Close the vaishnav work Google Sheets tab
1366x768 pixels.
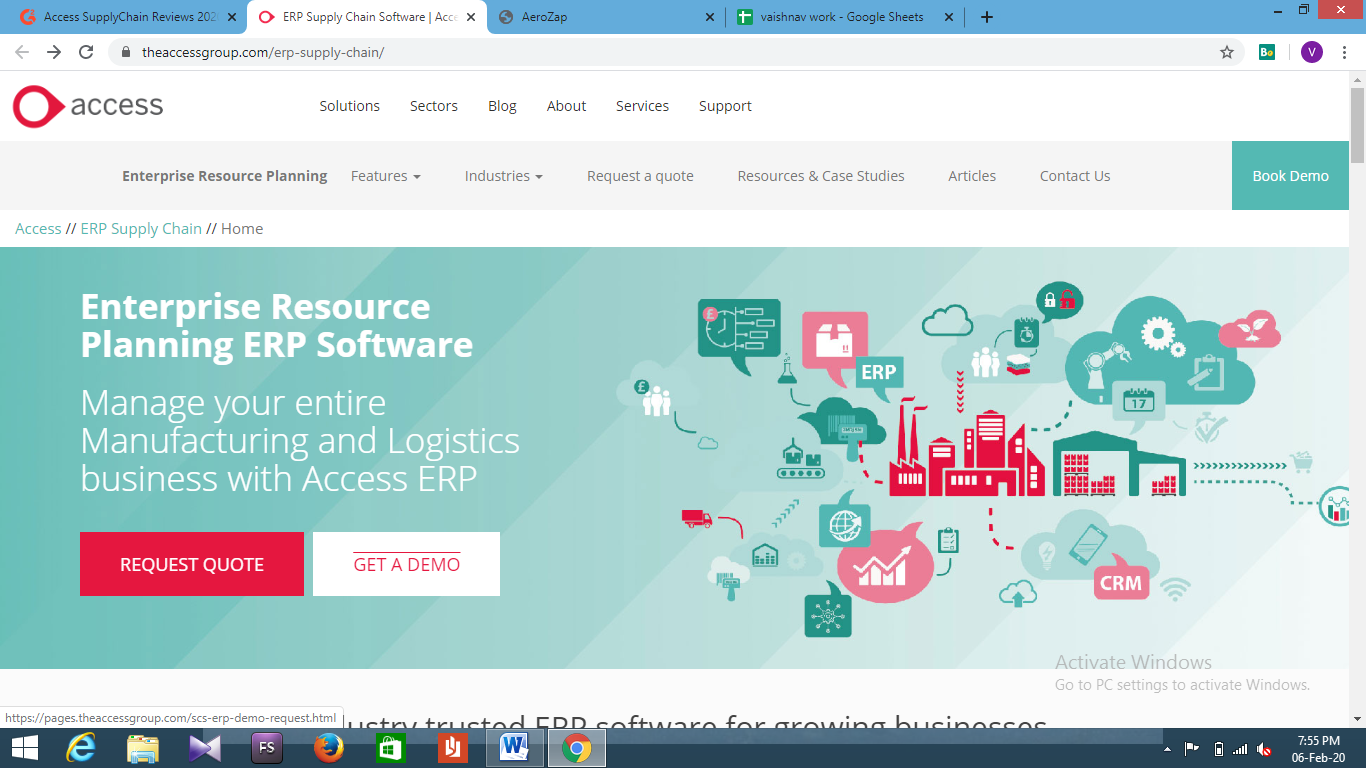(x=947, y=17)
